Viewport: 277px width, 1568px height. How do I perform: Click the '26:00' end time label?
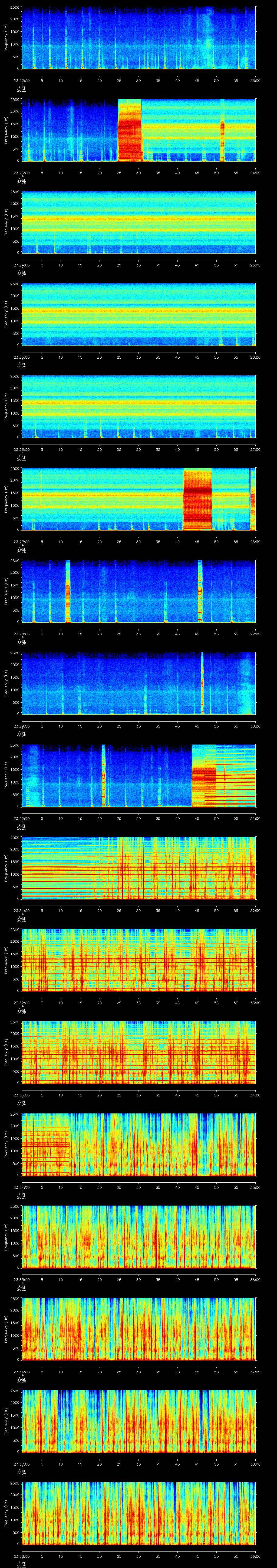pos(256,357)
